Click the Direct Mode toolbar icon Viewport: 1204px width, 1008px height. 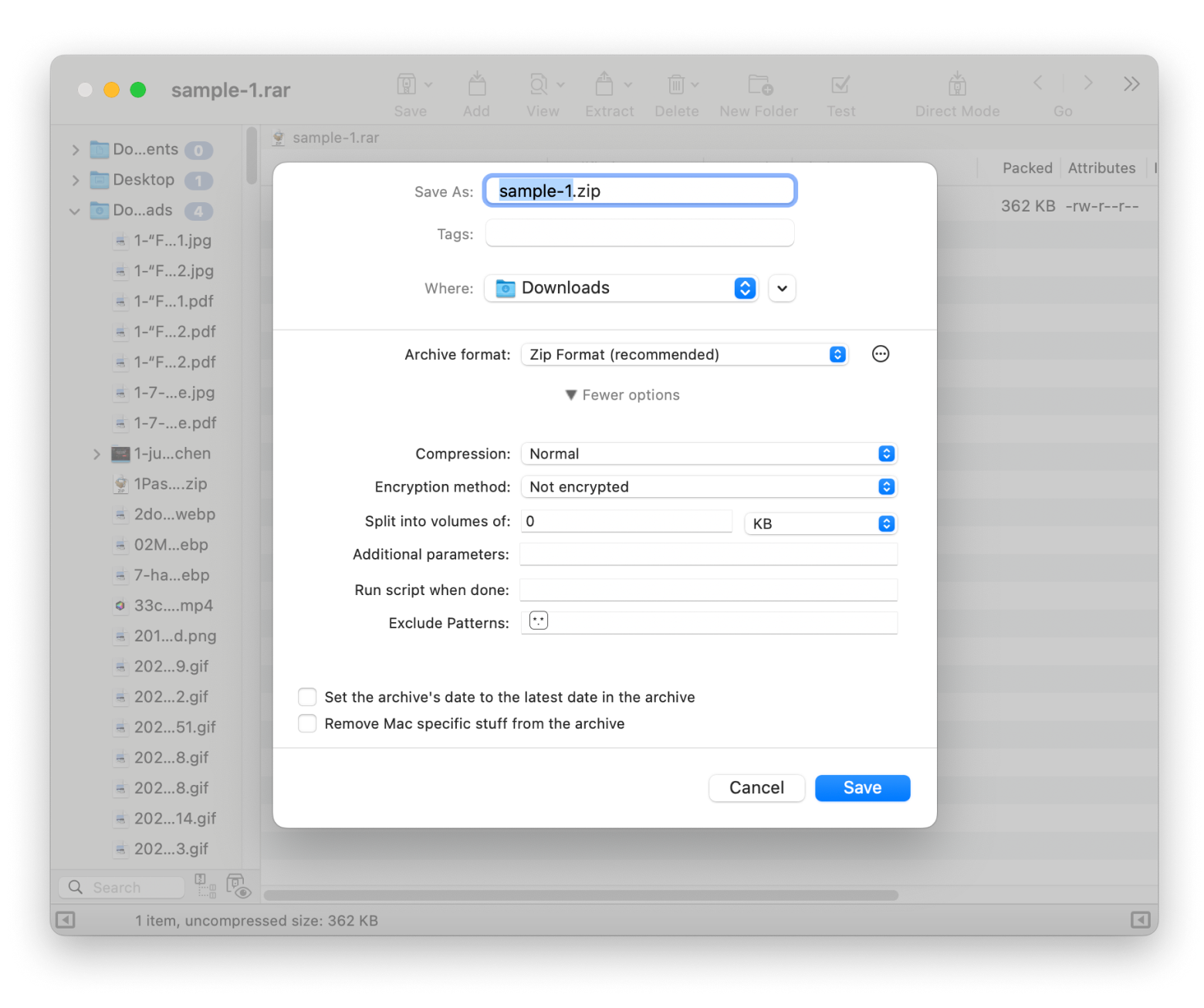click(x=957, y=85)
